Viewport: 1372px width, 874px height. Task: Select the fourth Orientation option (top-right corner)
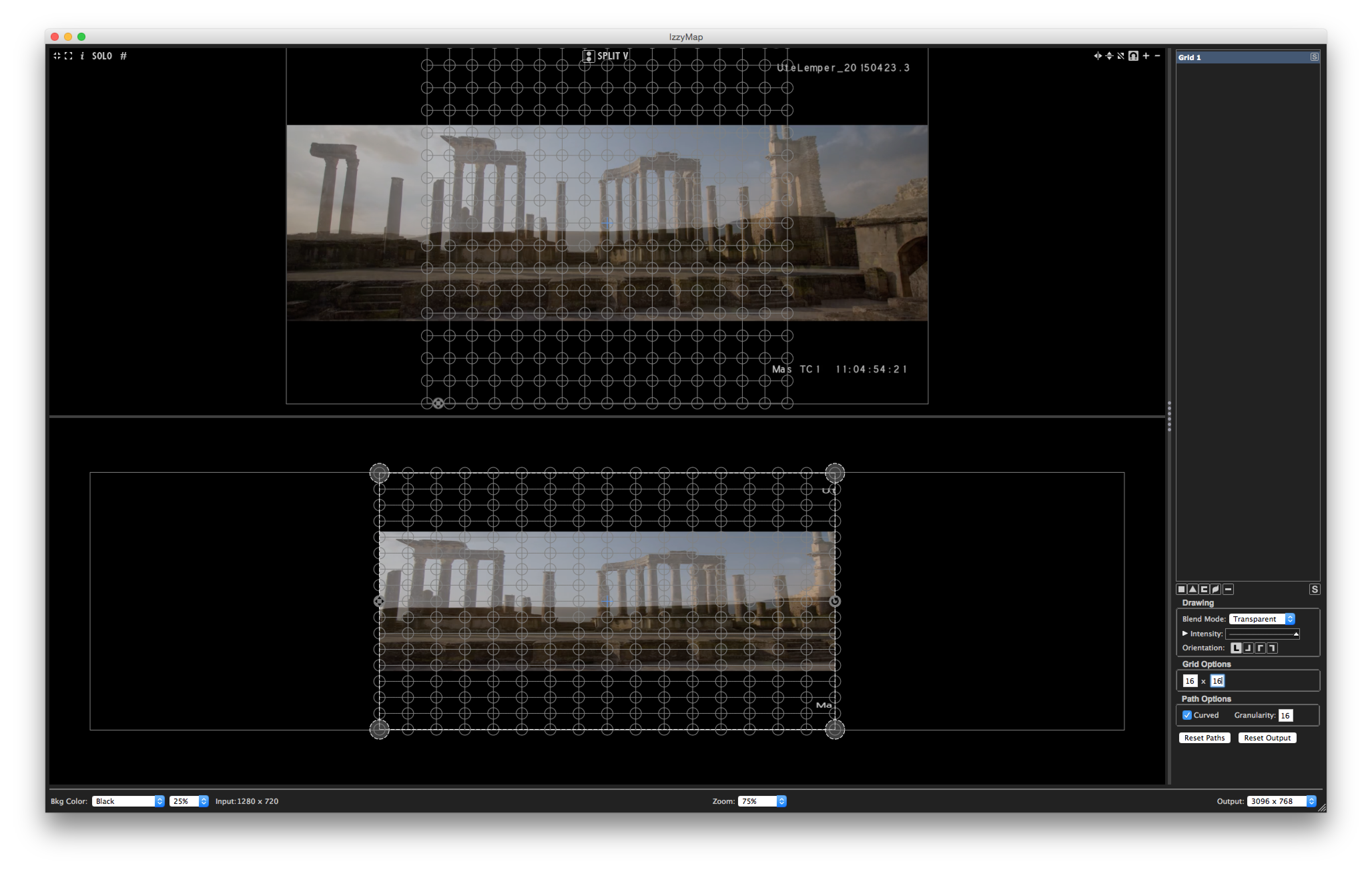[1272, 648]
